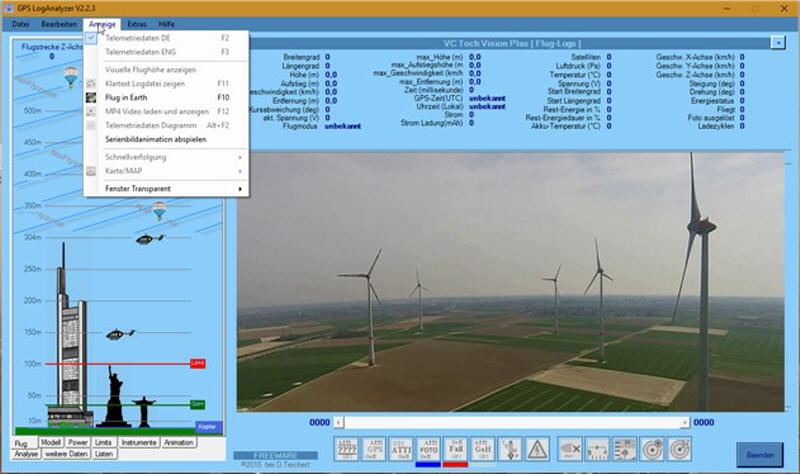This screenshot has width=800, height=474.
Task: Click the timeline slider right arrow
Action: click(685, 422)
